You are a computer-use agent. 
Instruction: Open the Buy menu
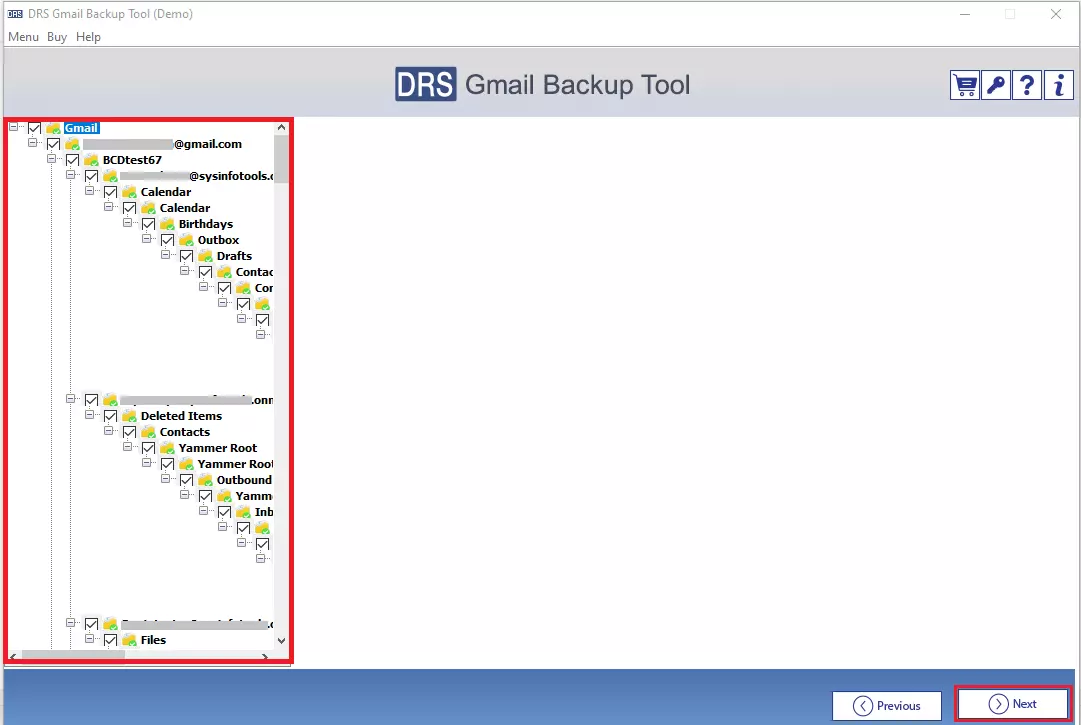[57, 37]
